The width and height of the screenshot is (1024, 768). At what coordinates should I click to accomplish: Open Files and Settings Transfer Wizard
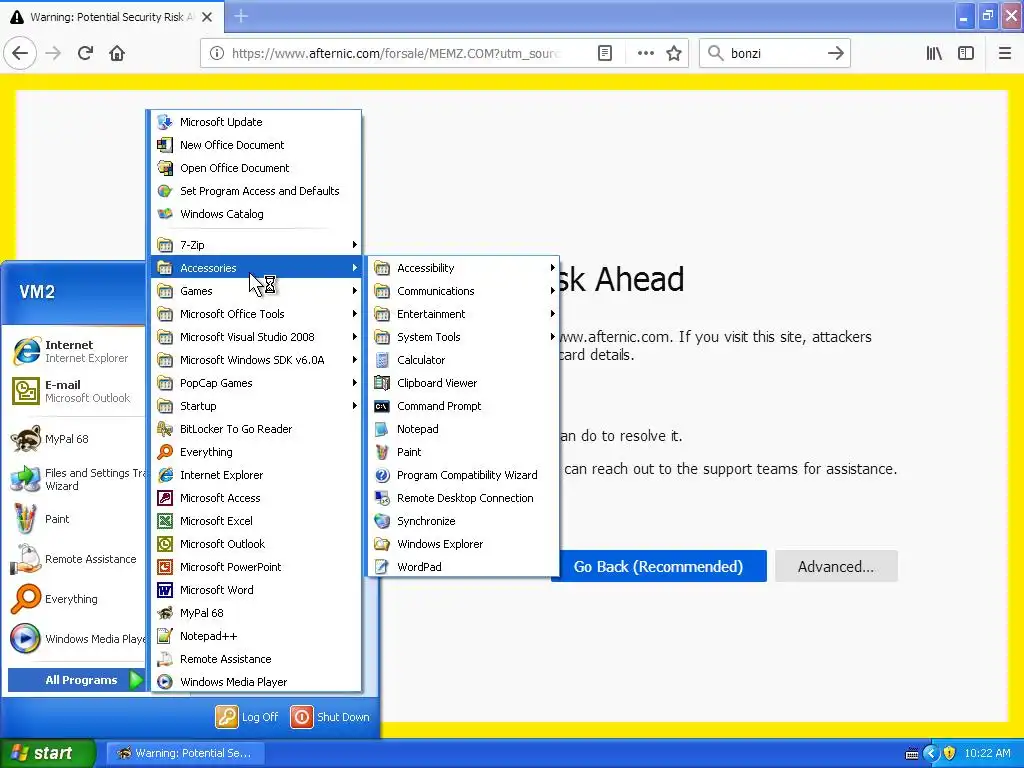click(75, 479)
